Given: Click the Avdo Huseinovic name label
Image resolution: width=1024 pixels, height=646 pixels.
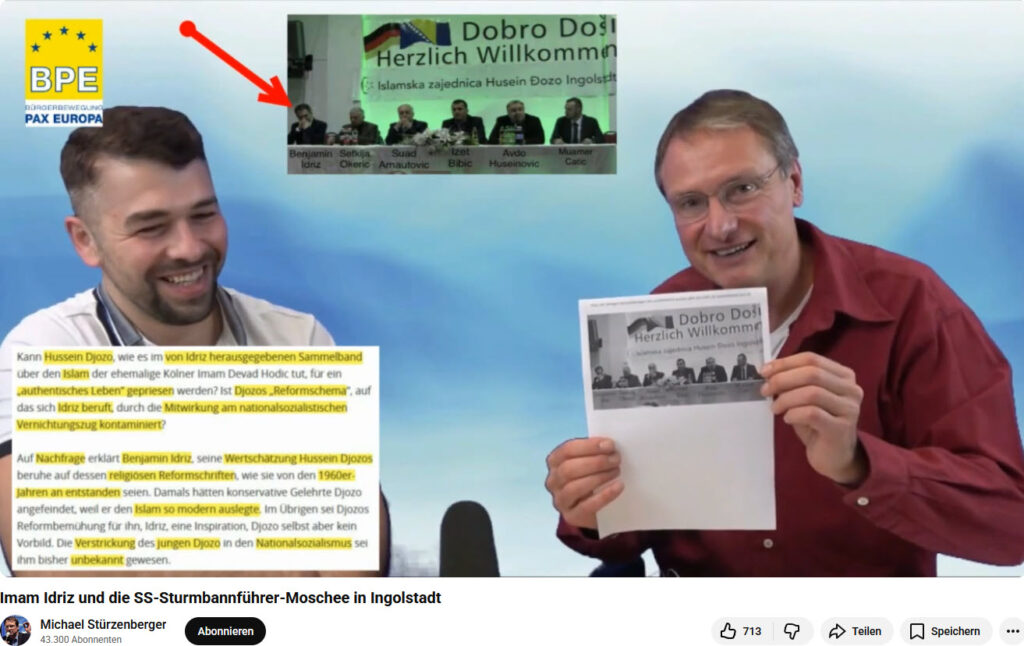Looking at the screenshot, I should point(516,158).
